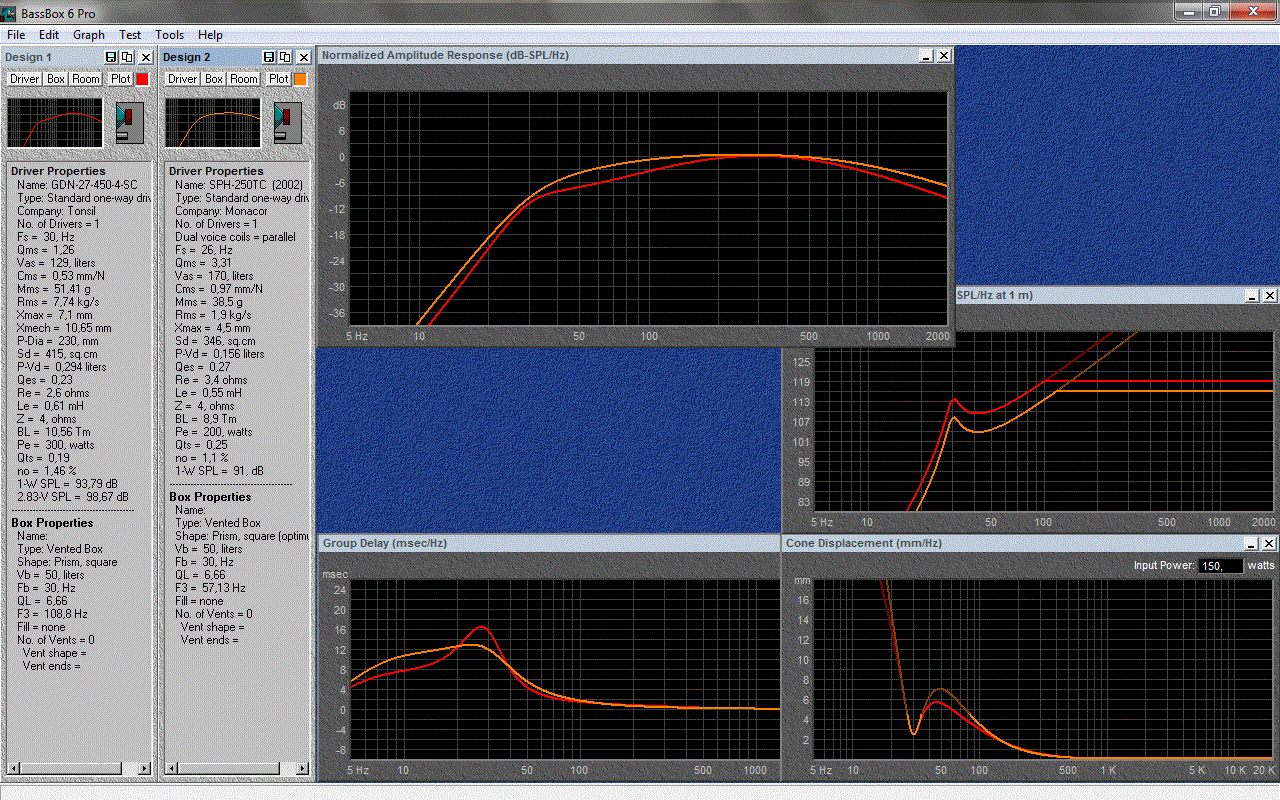Toggle the Plot button for Design 2
This screenshot has width=1280, height=800.
click(279, 79)
